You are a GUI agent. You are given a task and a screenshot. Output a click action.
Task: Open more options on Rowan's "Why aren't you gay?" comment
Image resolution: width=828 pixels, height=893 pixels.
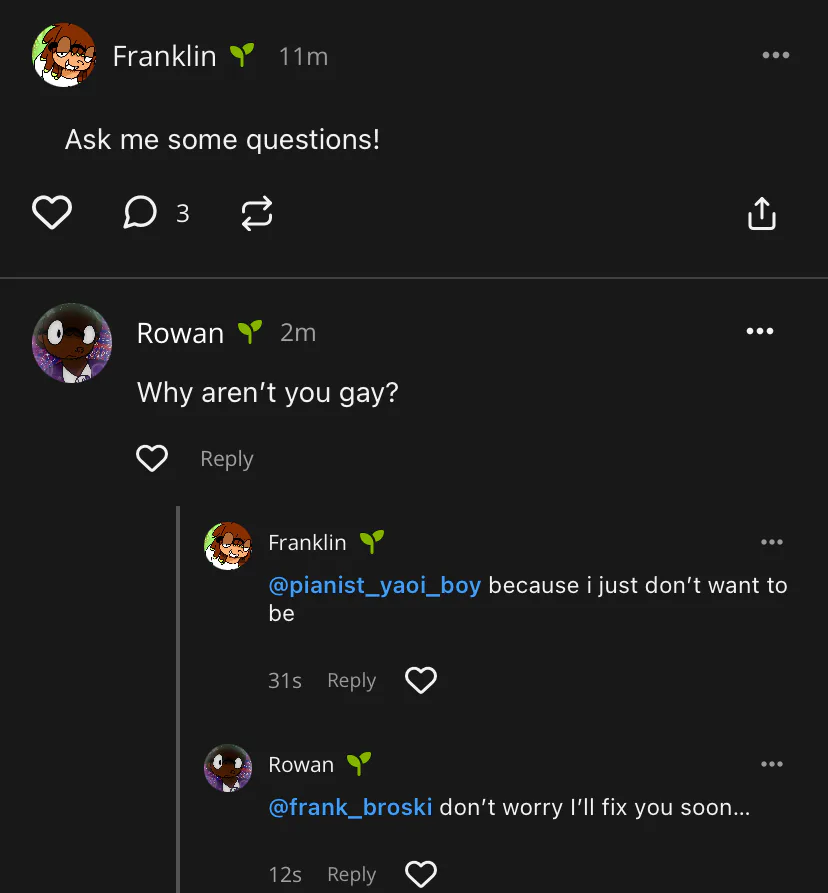tap(759, 331)
